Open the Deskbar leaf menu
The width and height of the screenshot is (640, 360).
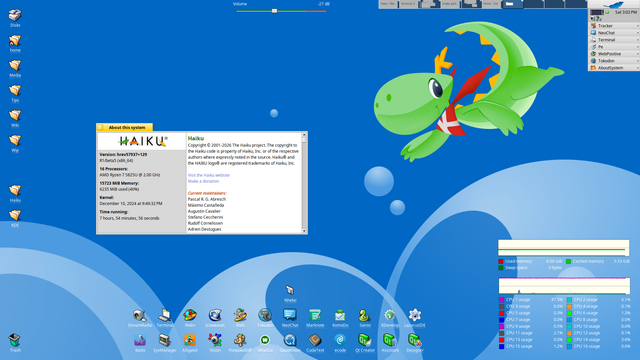point(613,4)
